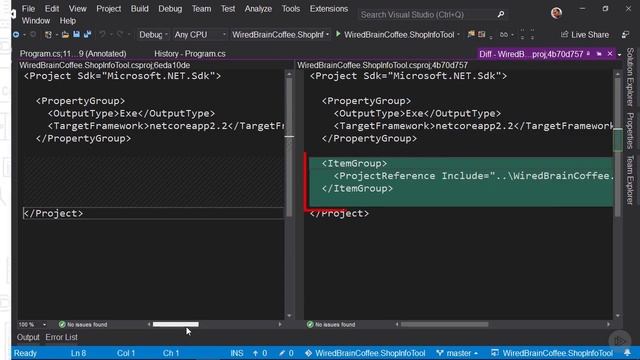Open the Output panel tab
This screenshot has width=640, height=360.
(x=28, y=337)
